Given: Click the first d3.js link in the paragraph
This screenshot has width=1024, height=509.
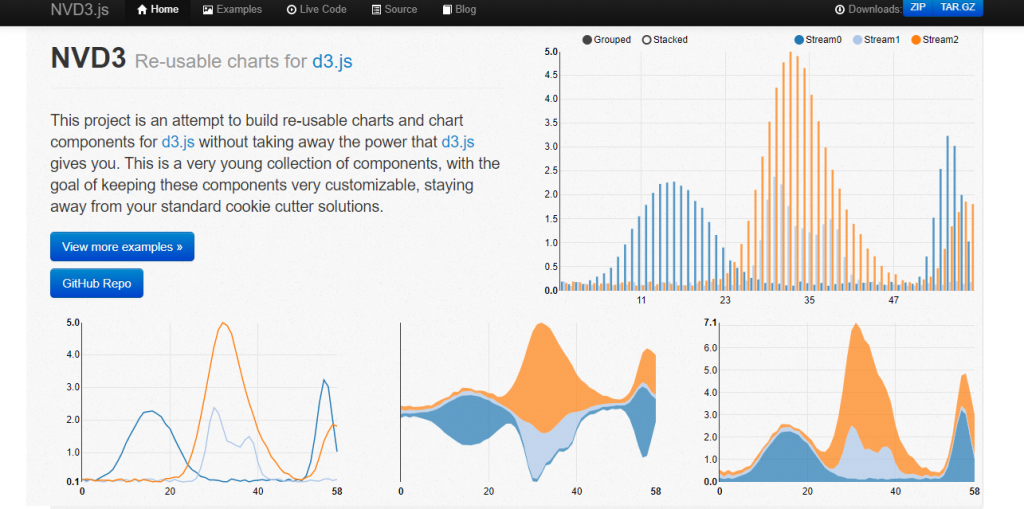Looking at the screenshot, I should tap(178, 141).
